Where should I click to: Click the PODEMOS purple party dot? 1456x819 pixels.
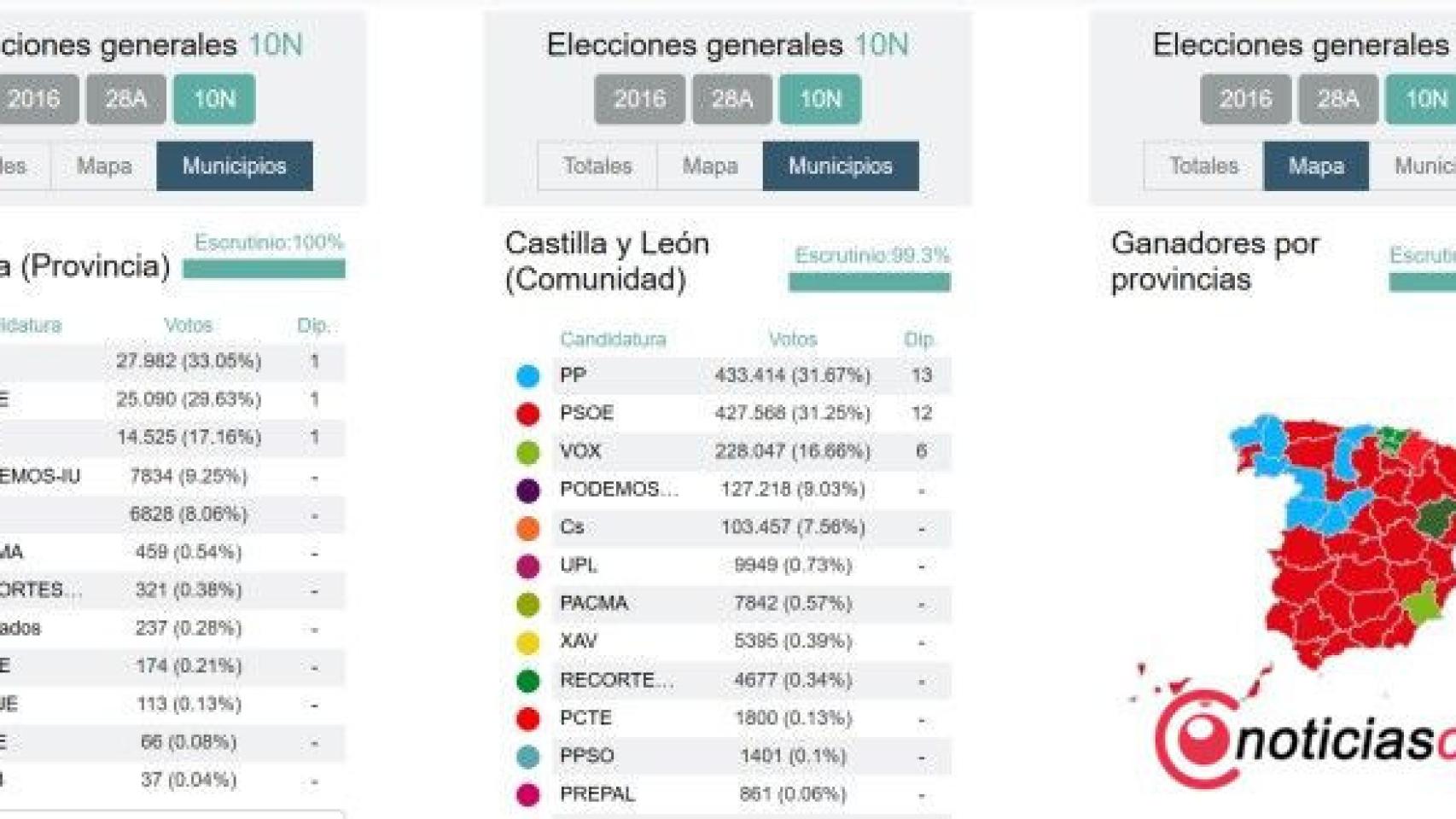(x=528, y=490)
